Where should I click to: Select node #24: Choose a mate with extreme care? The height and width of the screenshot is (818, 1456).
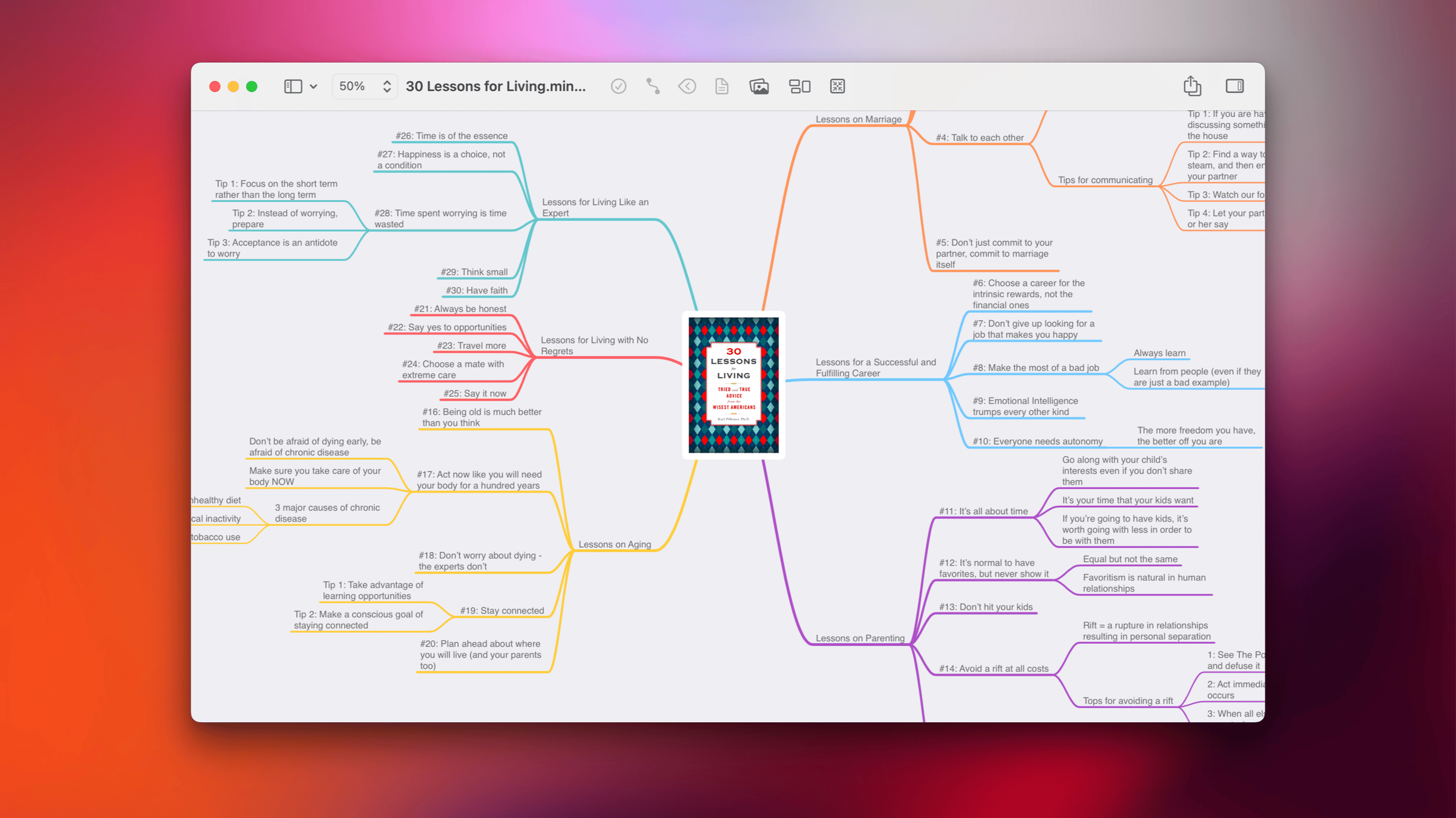[453, 369]
